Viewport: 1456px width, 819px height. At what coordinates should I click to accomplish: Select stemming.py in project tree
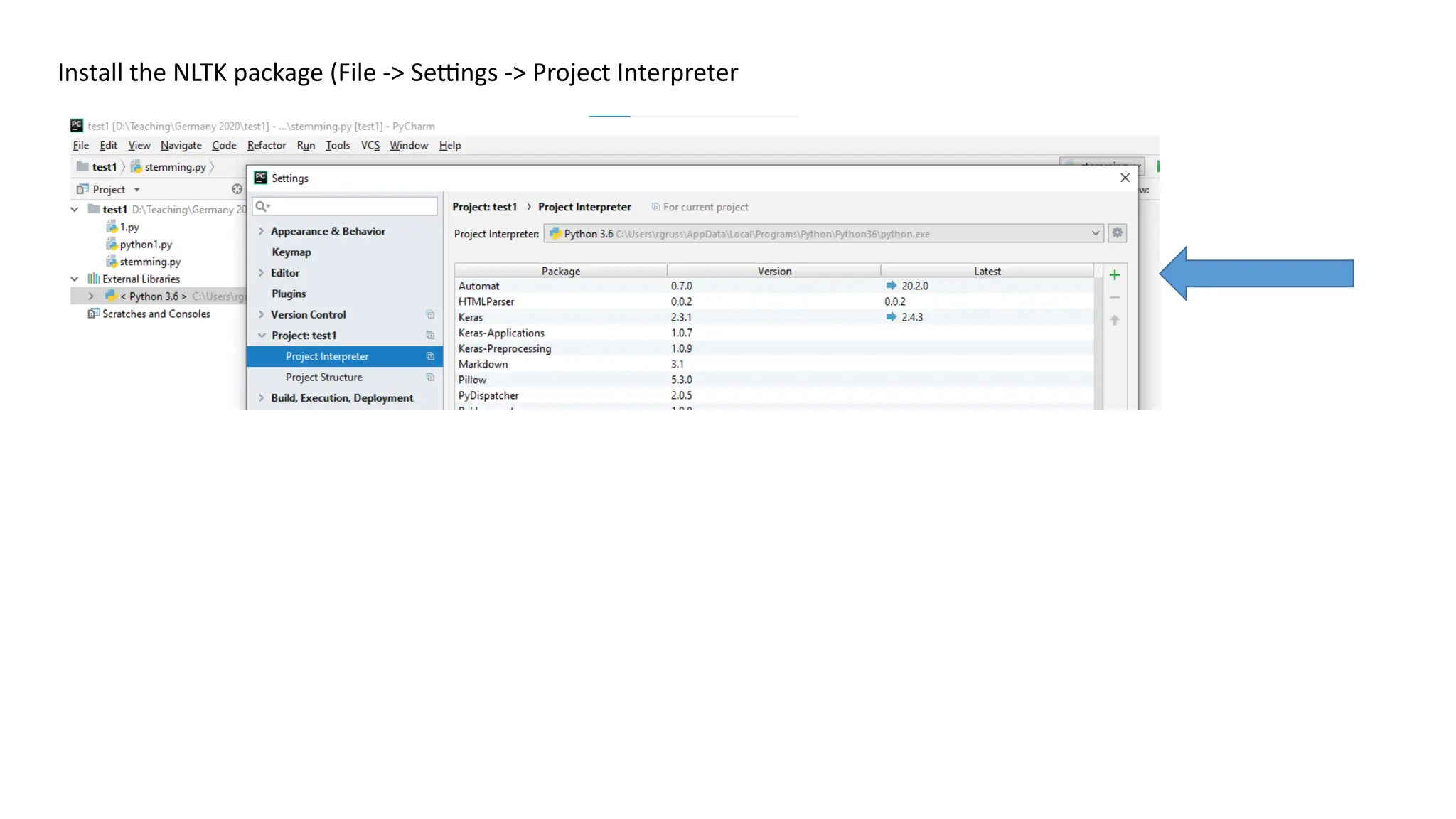click(x=150, y=262)
